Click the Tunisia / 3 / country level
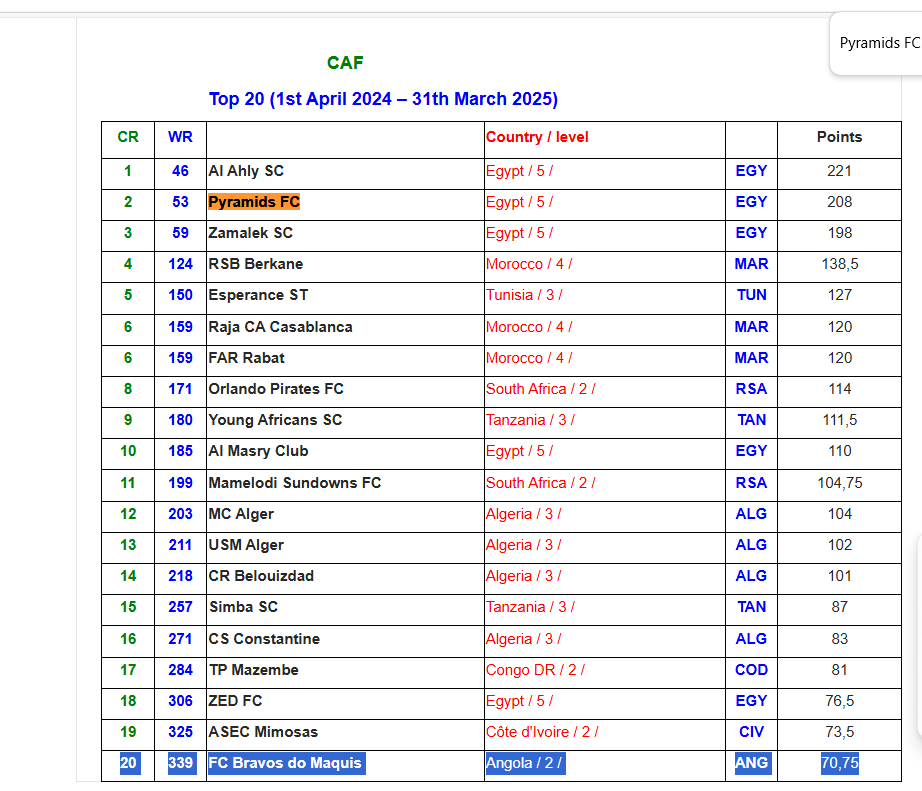The width and height of the screenshot is (922, 791). coord(524,295)
